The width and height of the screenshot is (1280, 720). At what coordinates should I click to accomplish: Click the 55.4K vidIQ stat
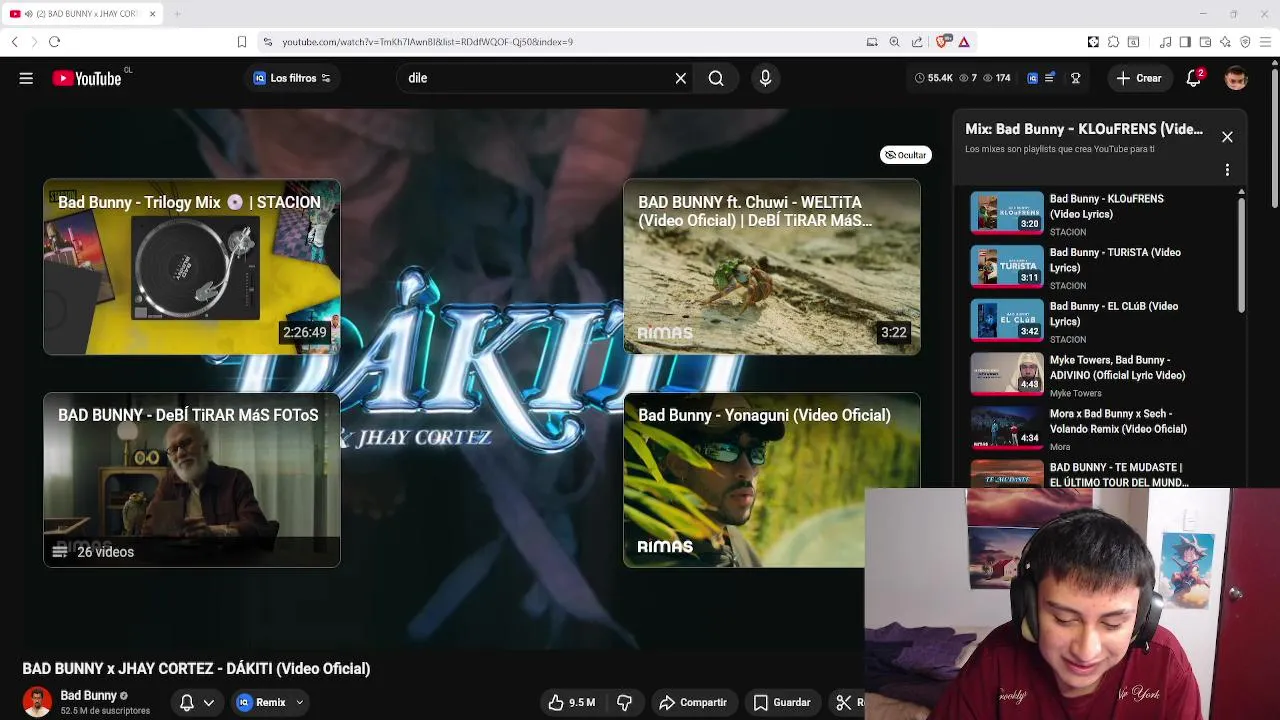[x=934, y=78]
